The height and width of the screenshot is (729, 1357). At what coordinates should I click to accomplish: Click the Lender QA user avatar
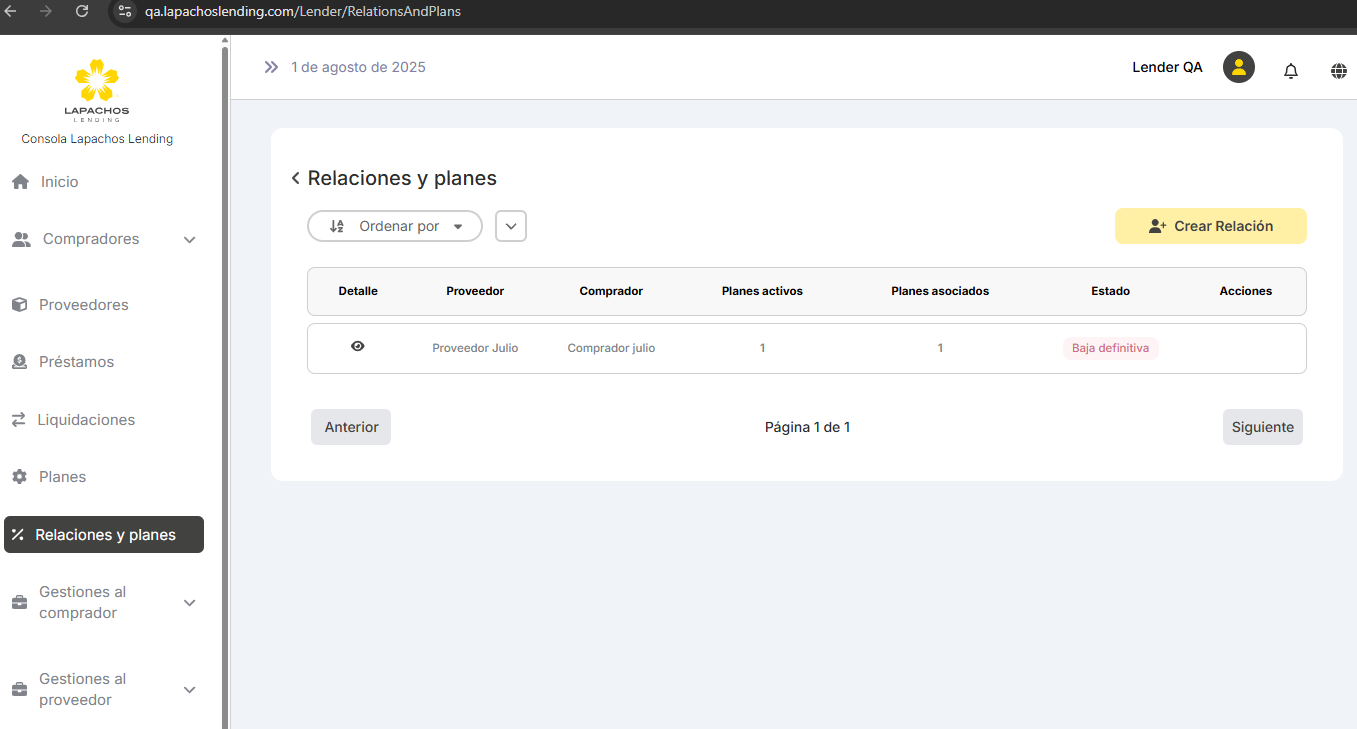click(x=1238, y=67)
